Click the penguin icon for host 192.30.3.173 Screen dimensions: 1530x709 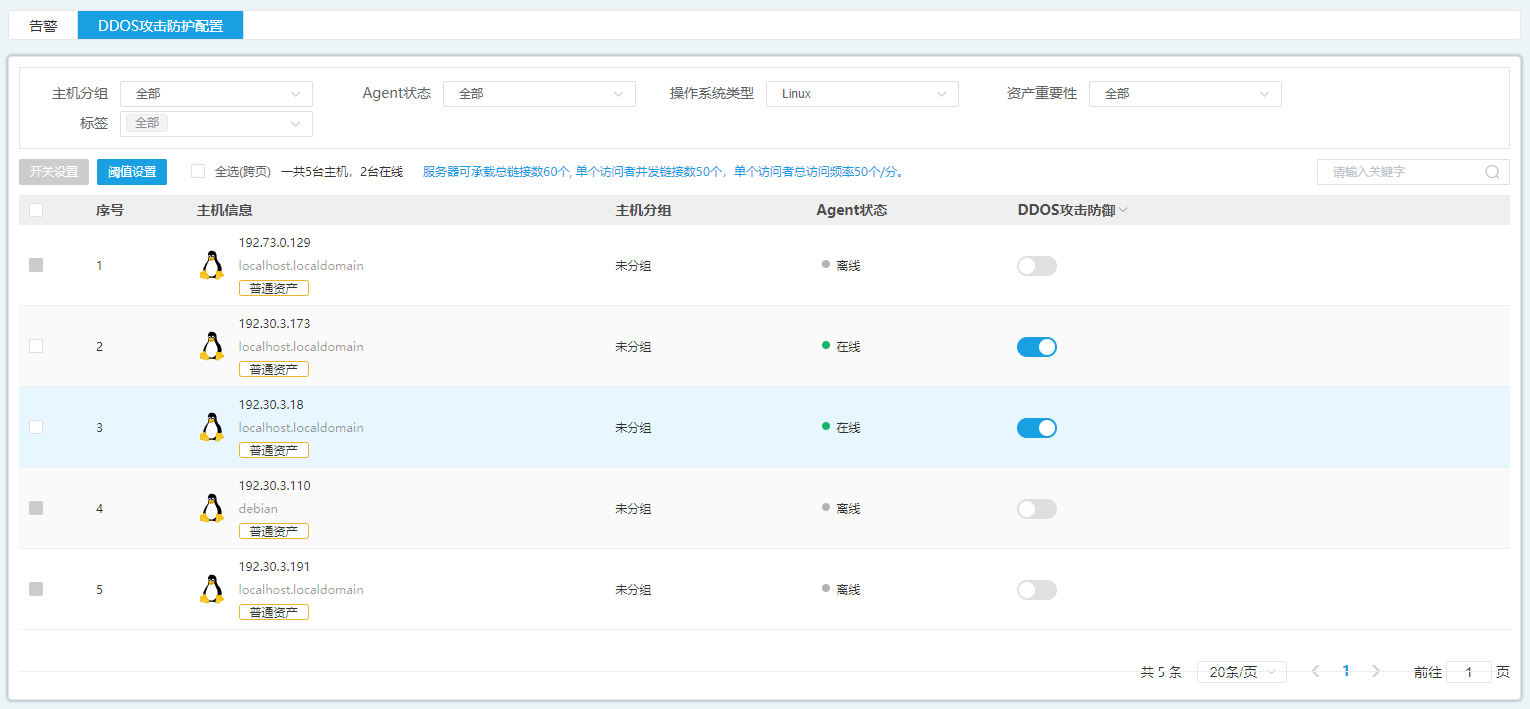[x=211, y=346]
